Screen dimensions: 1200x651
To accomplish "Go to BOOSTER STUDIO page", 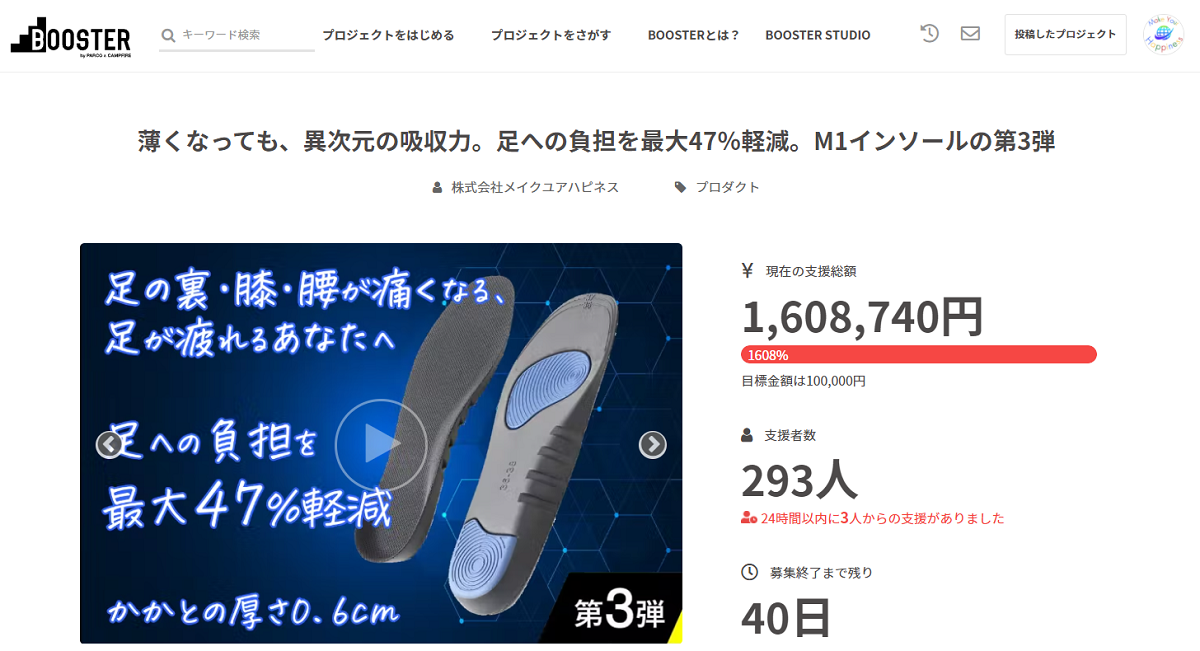I will 818,35.
